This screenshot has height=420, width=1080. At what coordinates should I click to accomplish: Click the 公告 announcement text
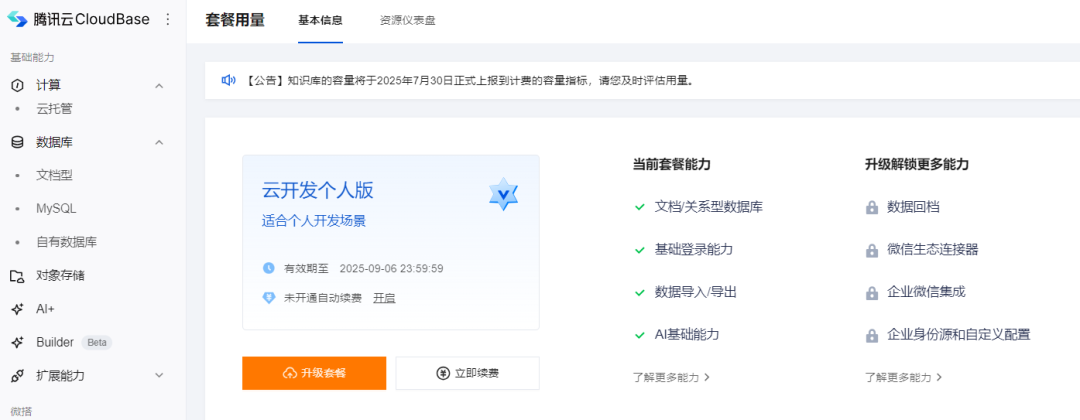tap(468, 81)
